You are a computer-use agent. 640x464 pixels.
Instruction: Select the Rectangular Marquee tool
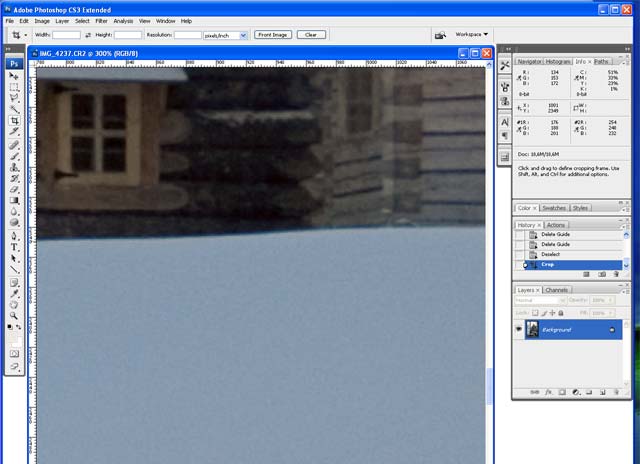click(x=15, y=87)
